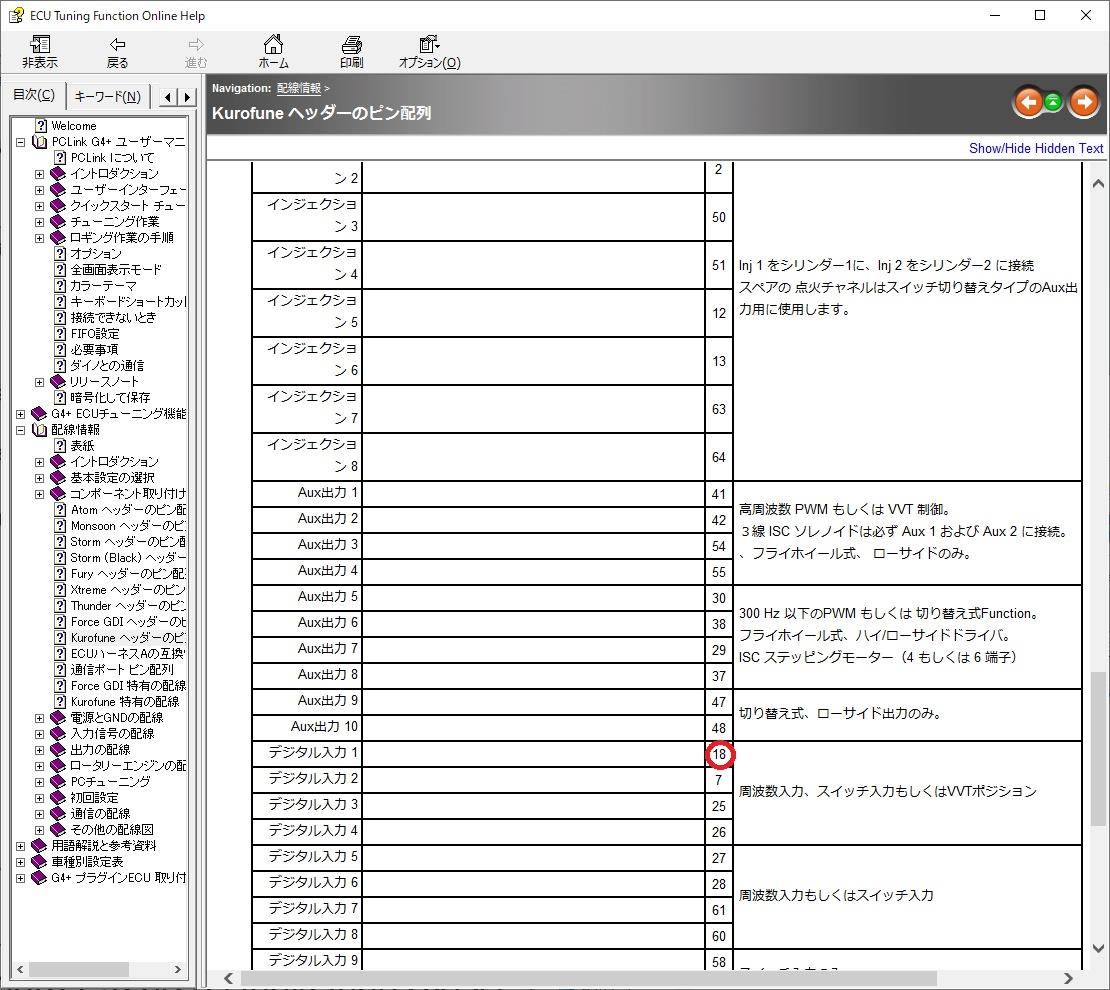Click the tree pane horizontal scrollbar thumb
The height and width of the screenshot is (990, 1110).
pyautogui.click(x=79, y=969)
